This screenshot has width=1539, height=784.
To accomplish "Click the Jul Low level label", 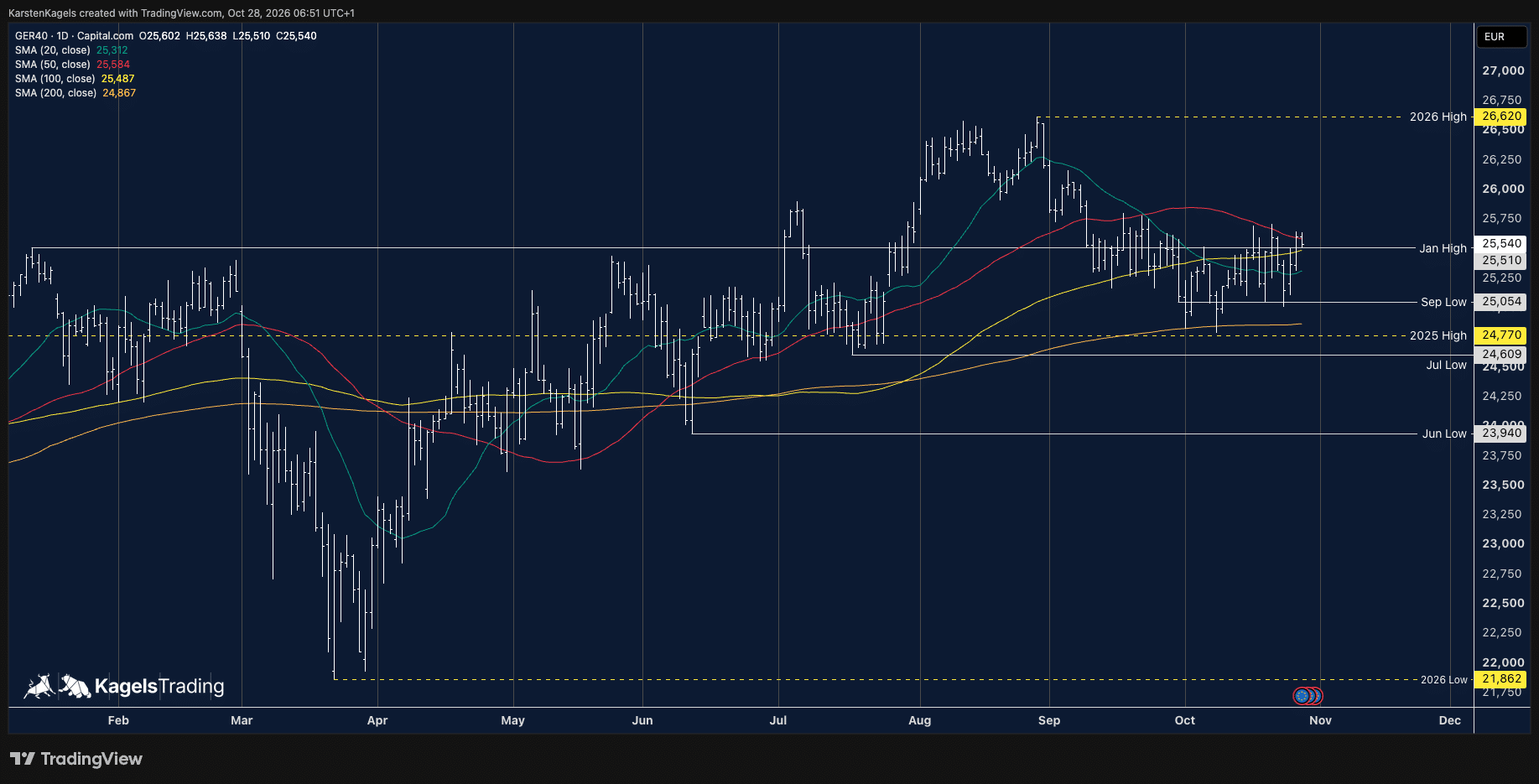I will [x=1446, y=365].
